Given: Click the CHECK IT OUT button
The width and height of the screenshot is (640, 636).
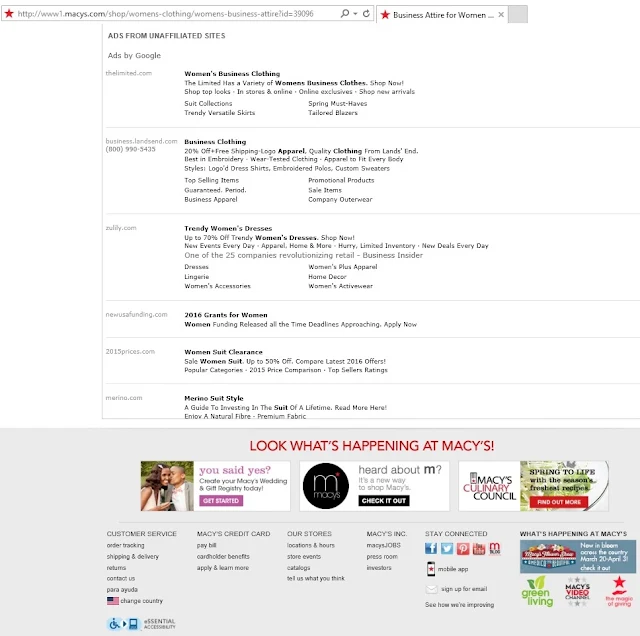Looking at the screenshot, I should (384, 500).
